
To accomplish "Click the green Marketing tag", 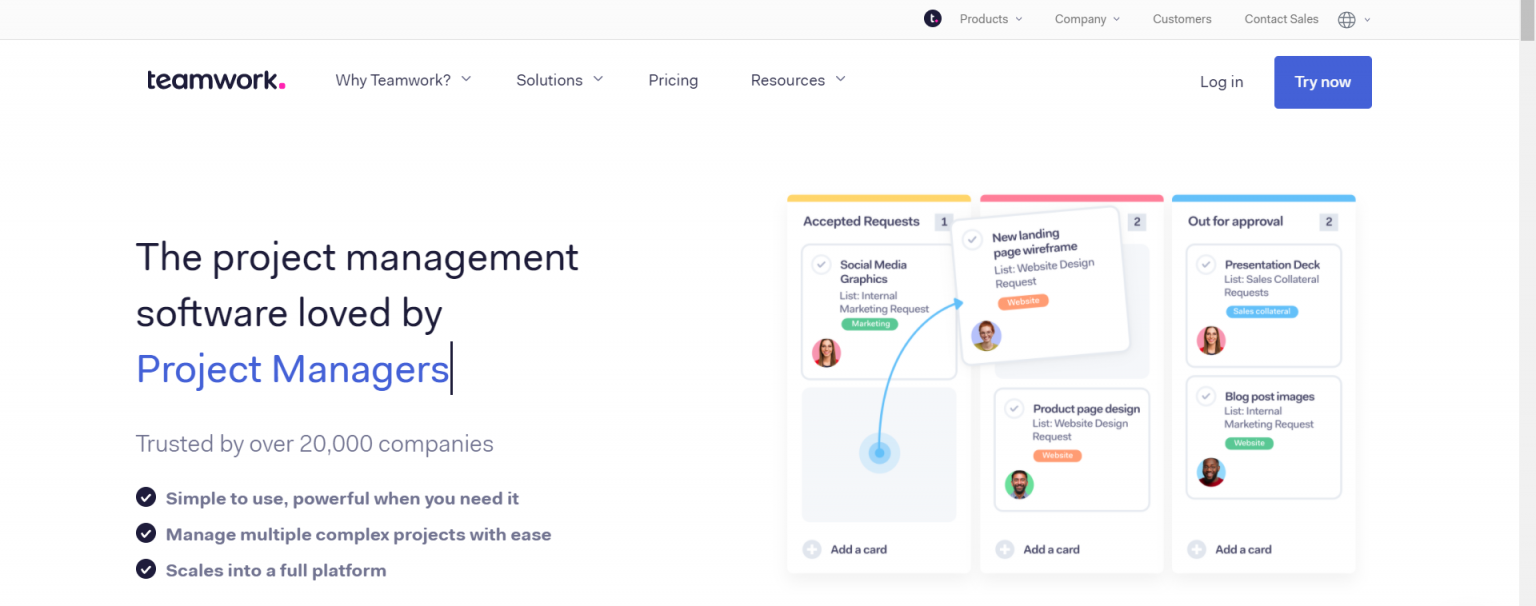I will pyautogui.click(x=869, y=324).
